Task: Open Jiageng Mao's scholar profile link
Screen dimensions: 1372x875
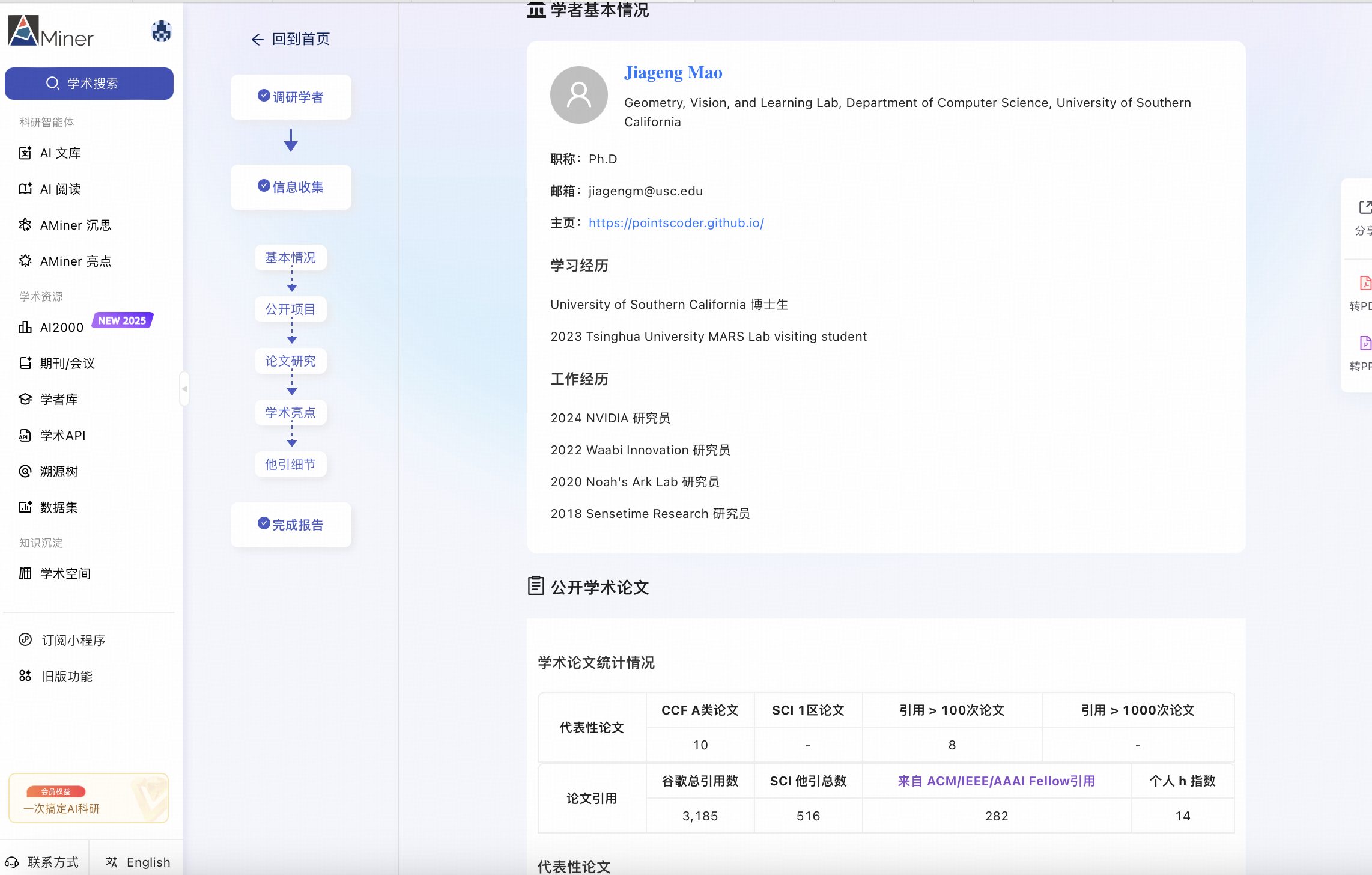Action: coord(673,72)
